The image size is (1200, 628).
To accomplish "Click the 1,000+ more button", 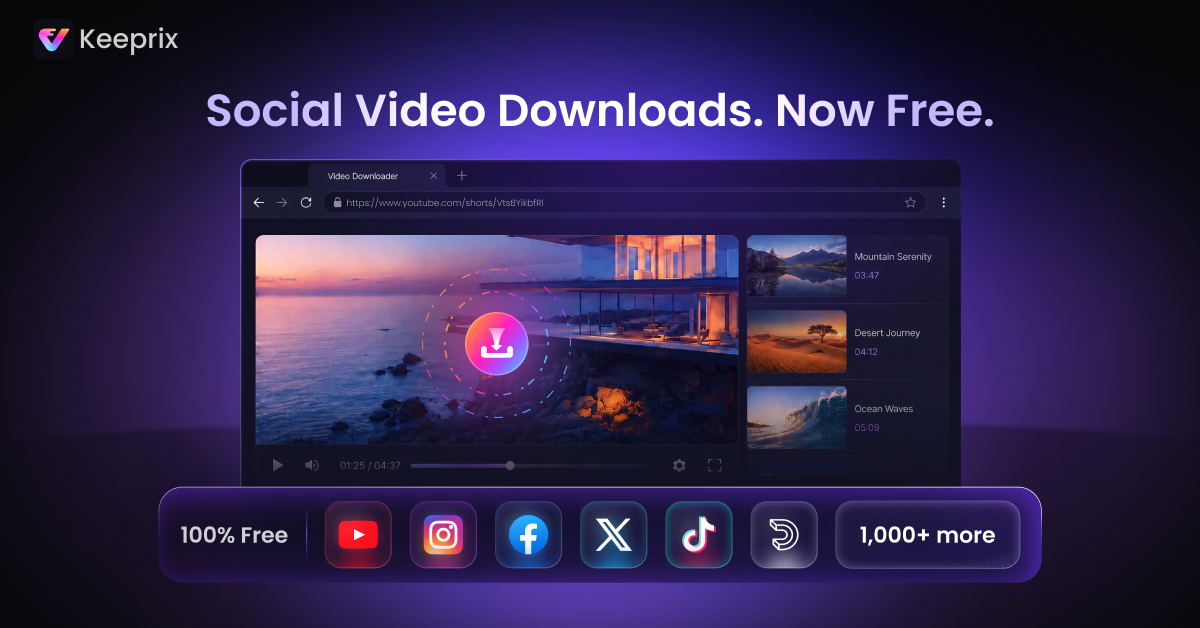I will 927,535.
